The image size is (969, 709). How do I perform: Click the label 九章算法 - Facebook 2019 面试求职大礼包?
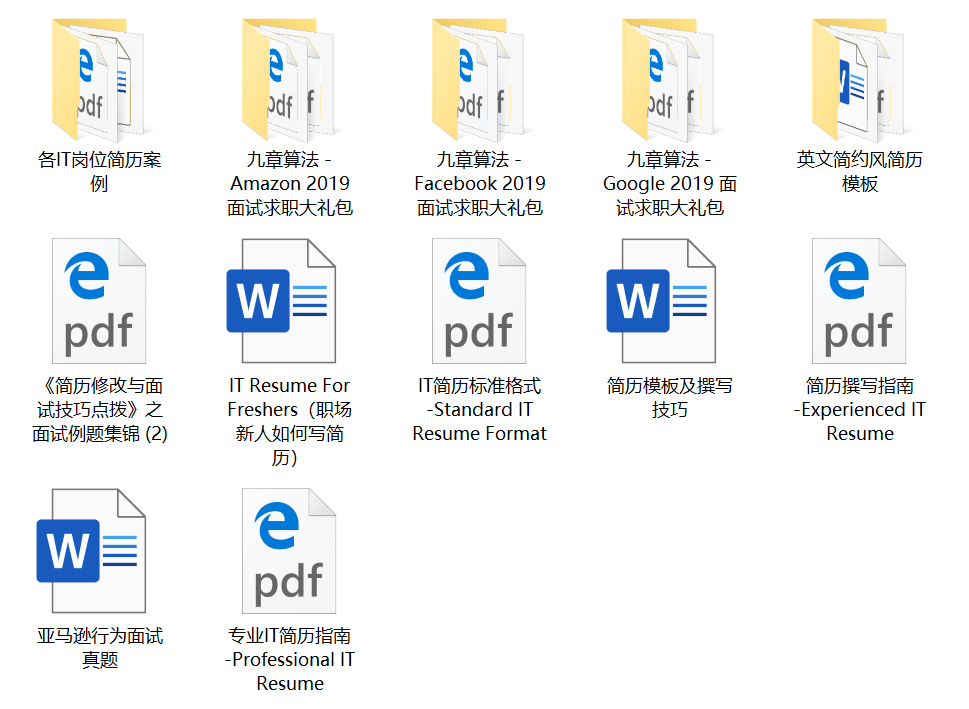point(480,184)
